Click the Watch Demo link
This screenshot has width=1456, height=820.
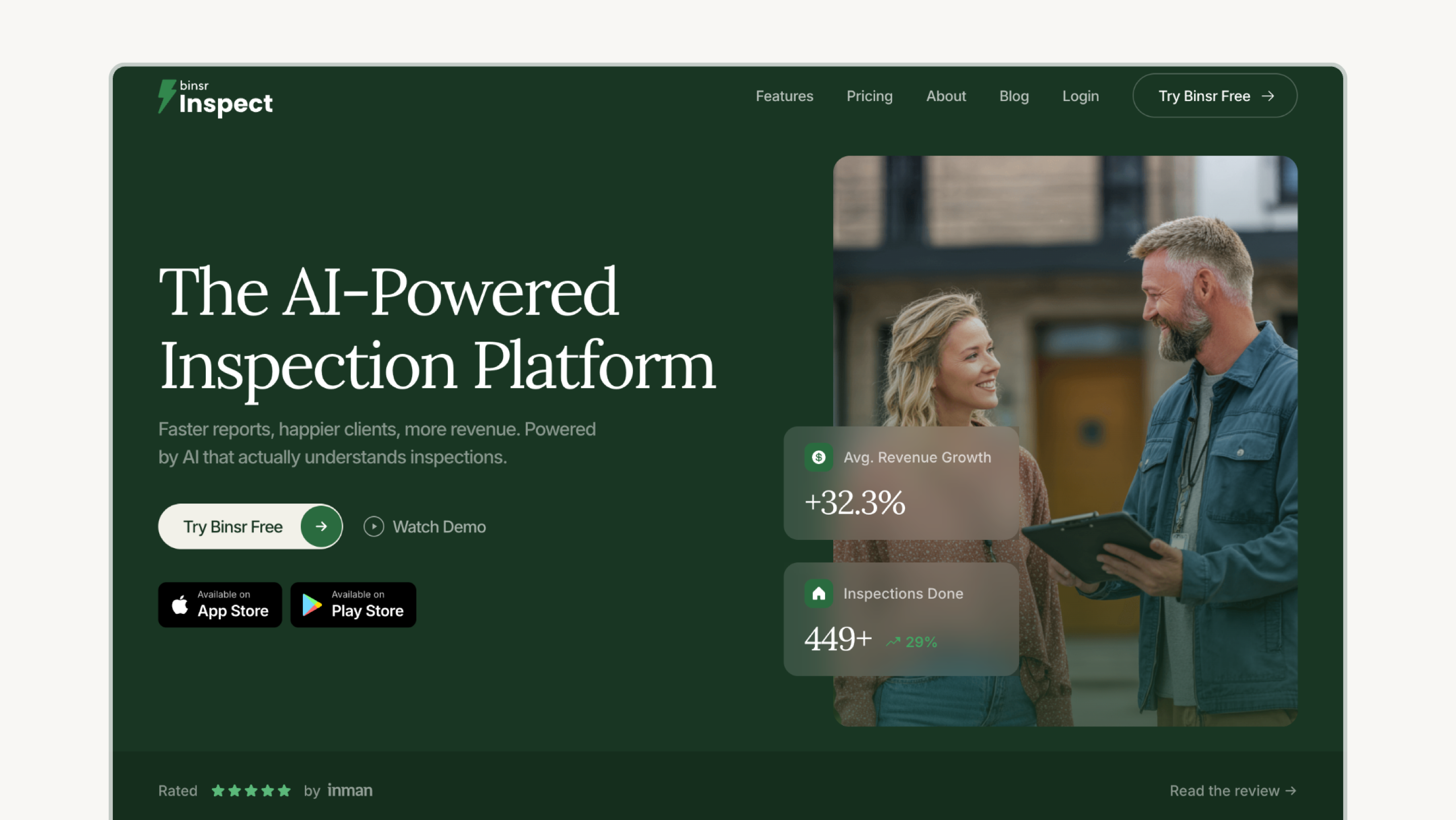click(439, 527)
